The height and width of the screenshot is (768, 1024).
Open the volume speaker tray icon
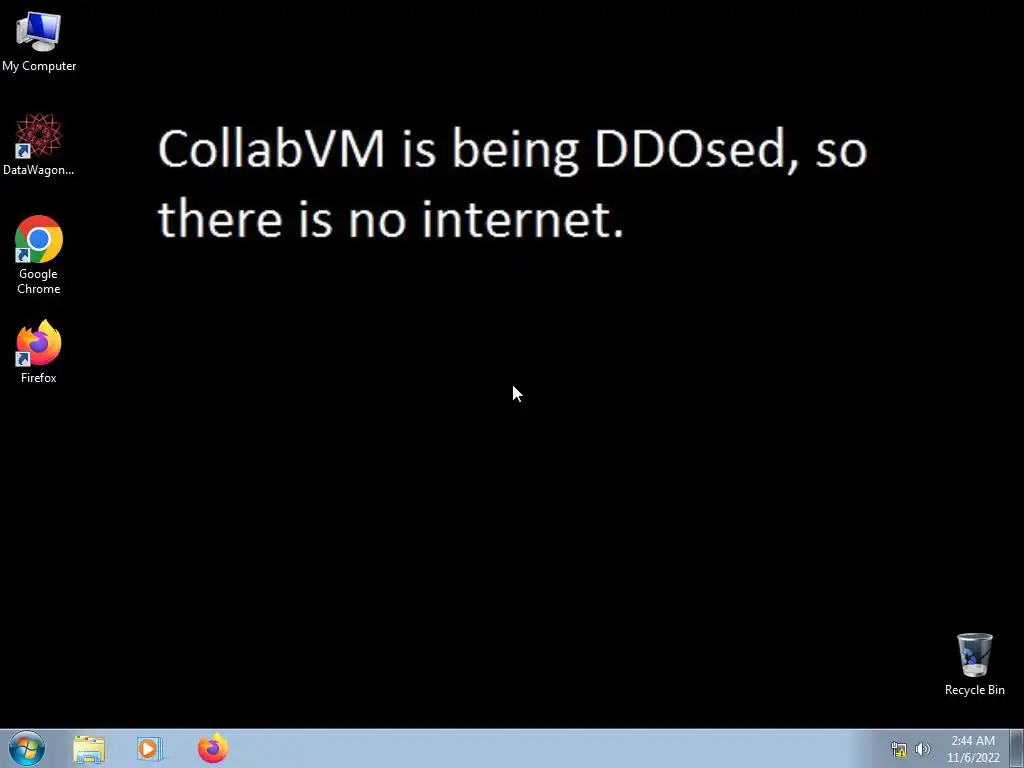(922, 749)
